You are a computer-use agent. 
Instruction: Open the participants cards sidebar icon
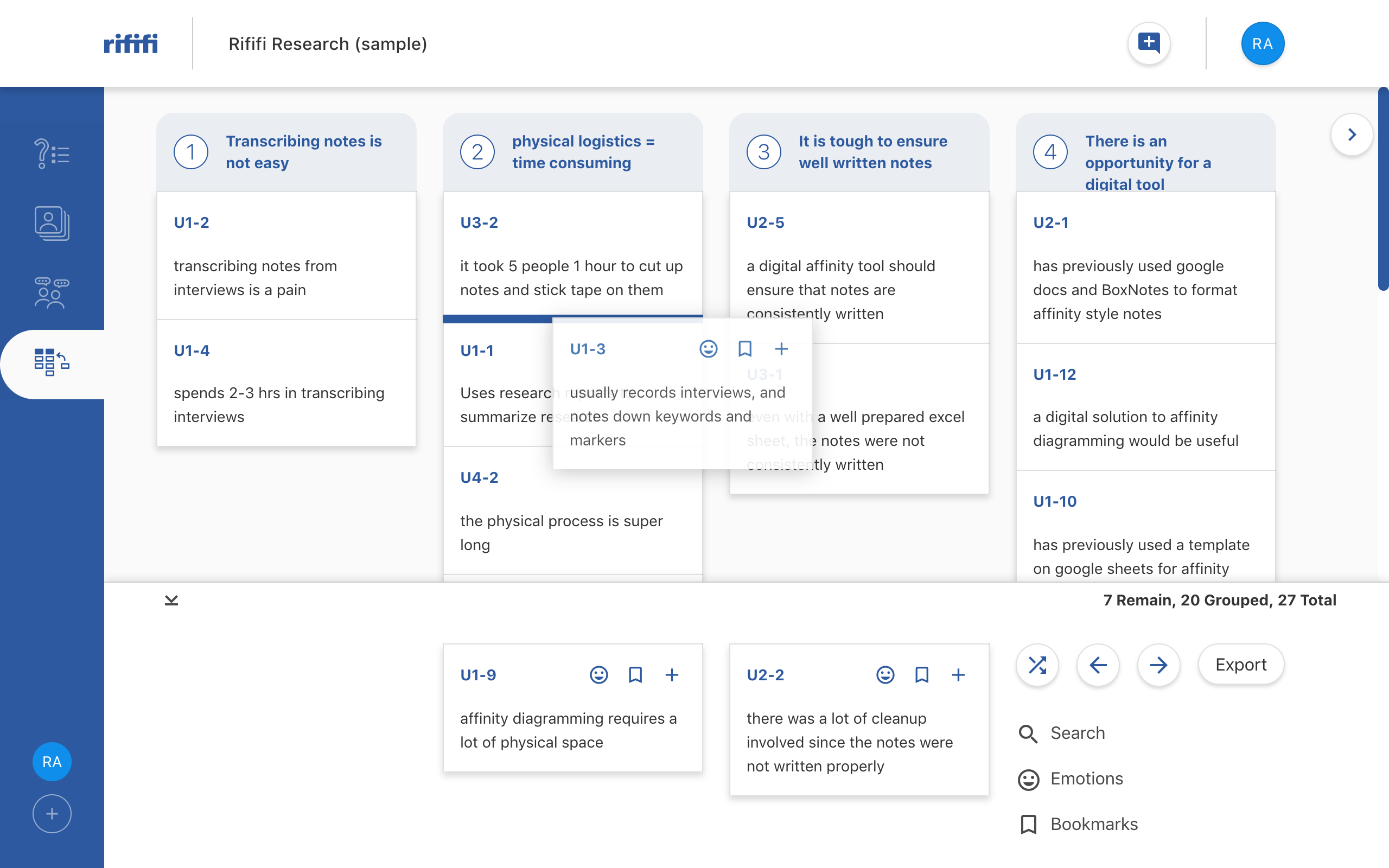tap(52, 224)
